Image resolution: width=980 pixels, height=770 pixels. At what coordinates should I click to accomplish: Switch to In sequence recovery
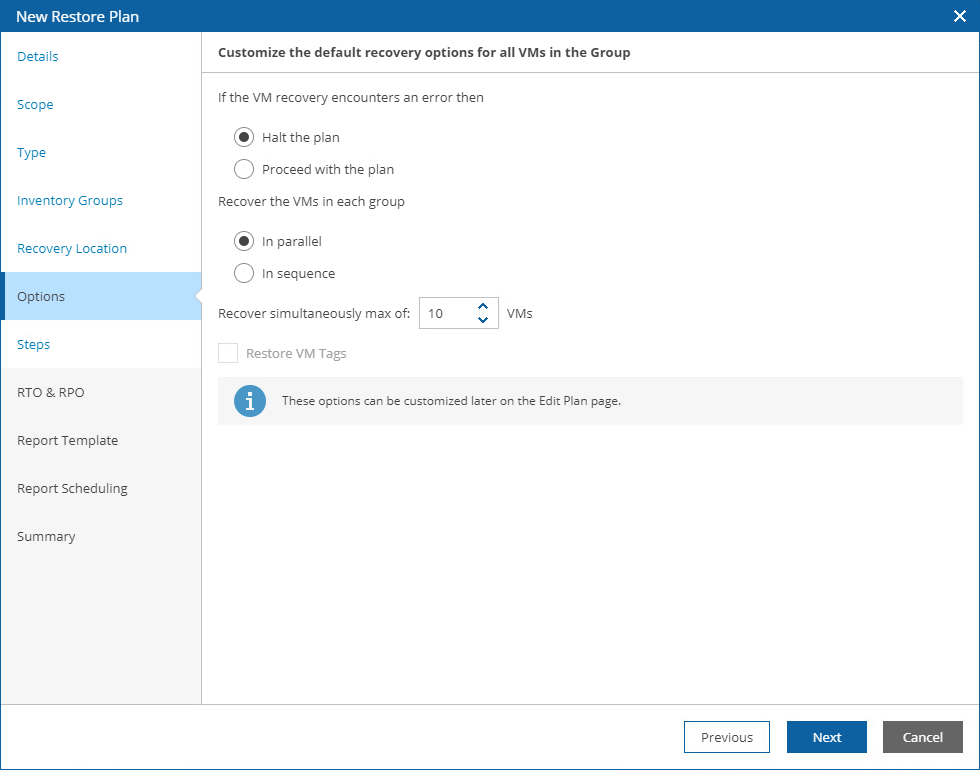coord(243,273)
